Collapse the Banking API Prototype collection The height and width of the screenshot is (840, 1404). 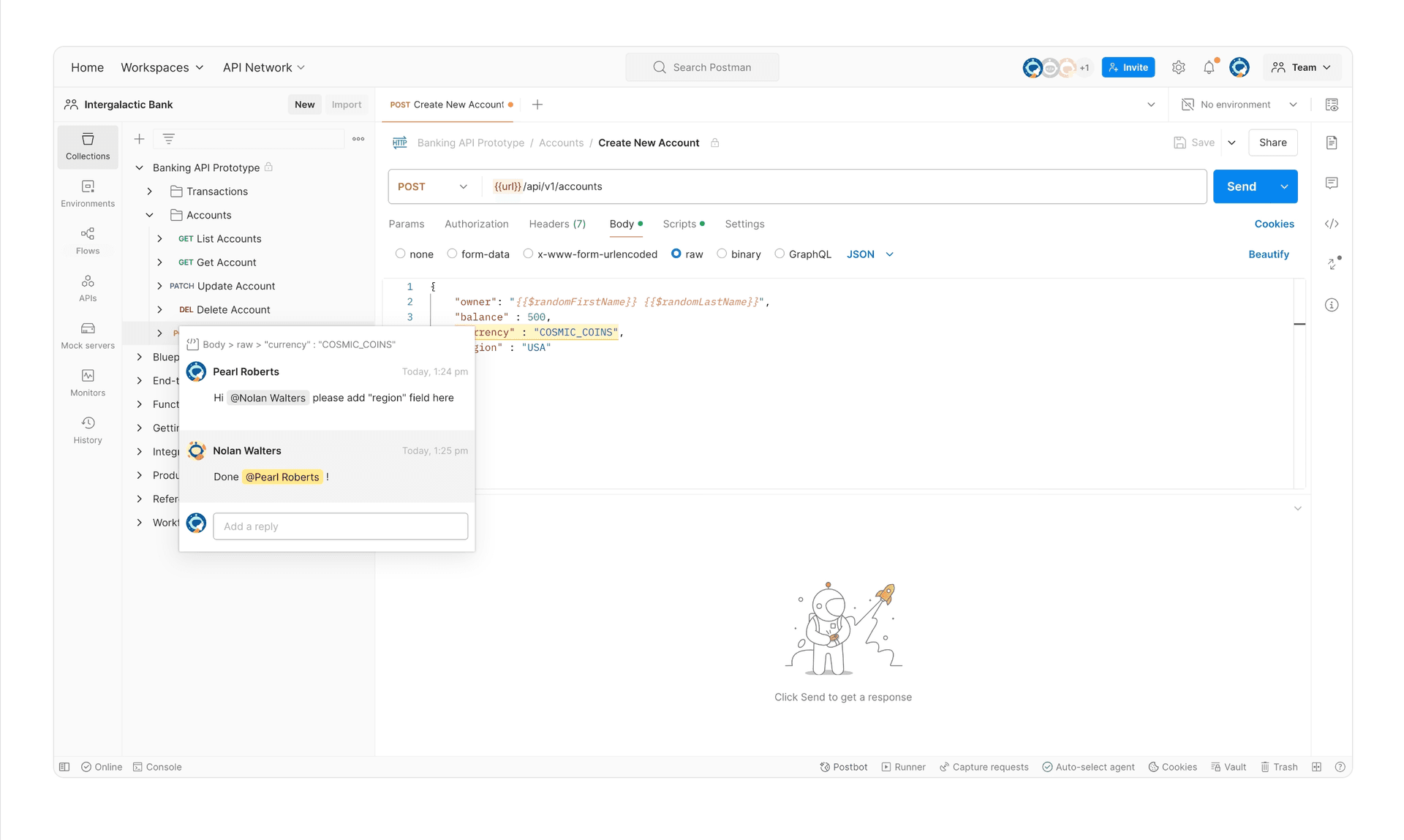139,167
